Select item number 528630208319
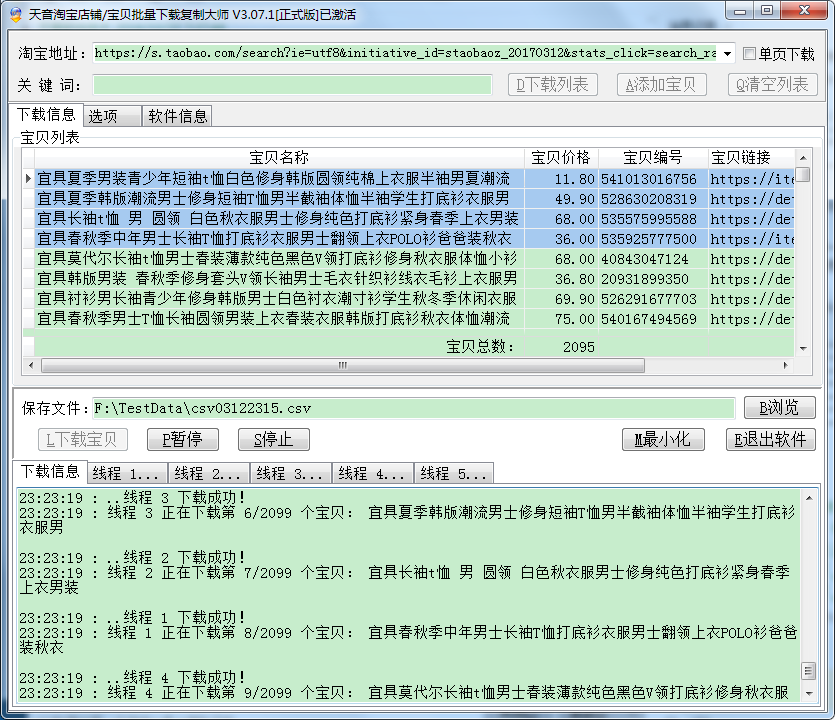 [x=649, y=199]
